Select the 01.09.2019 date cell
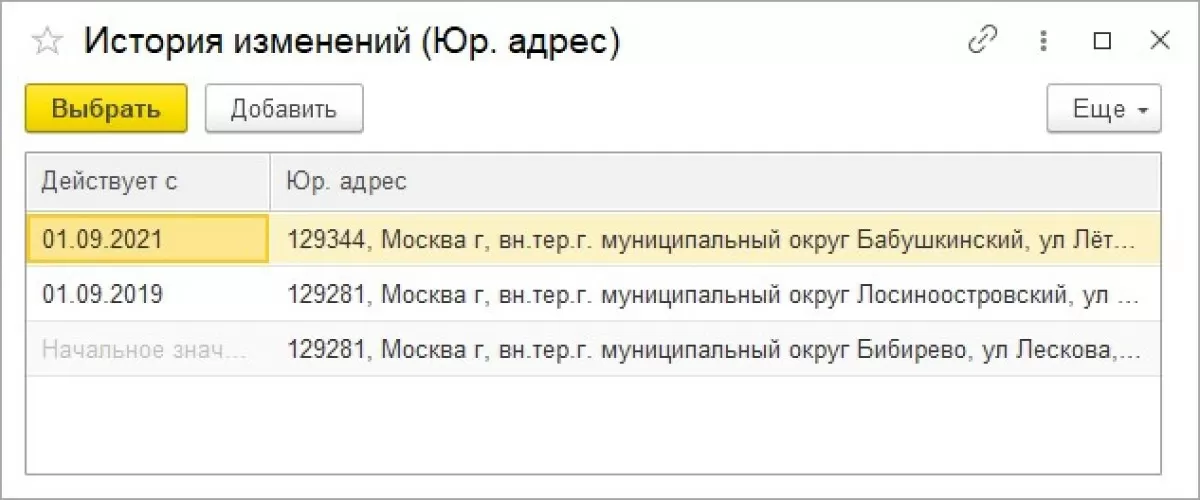This screenshot has width=1200, height=500. (x=147, y=295)
